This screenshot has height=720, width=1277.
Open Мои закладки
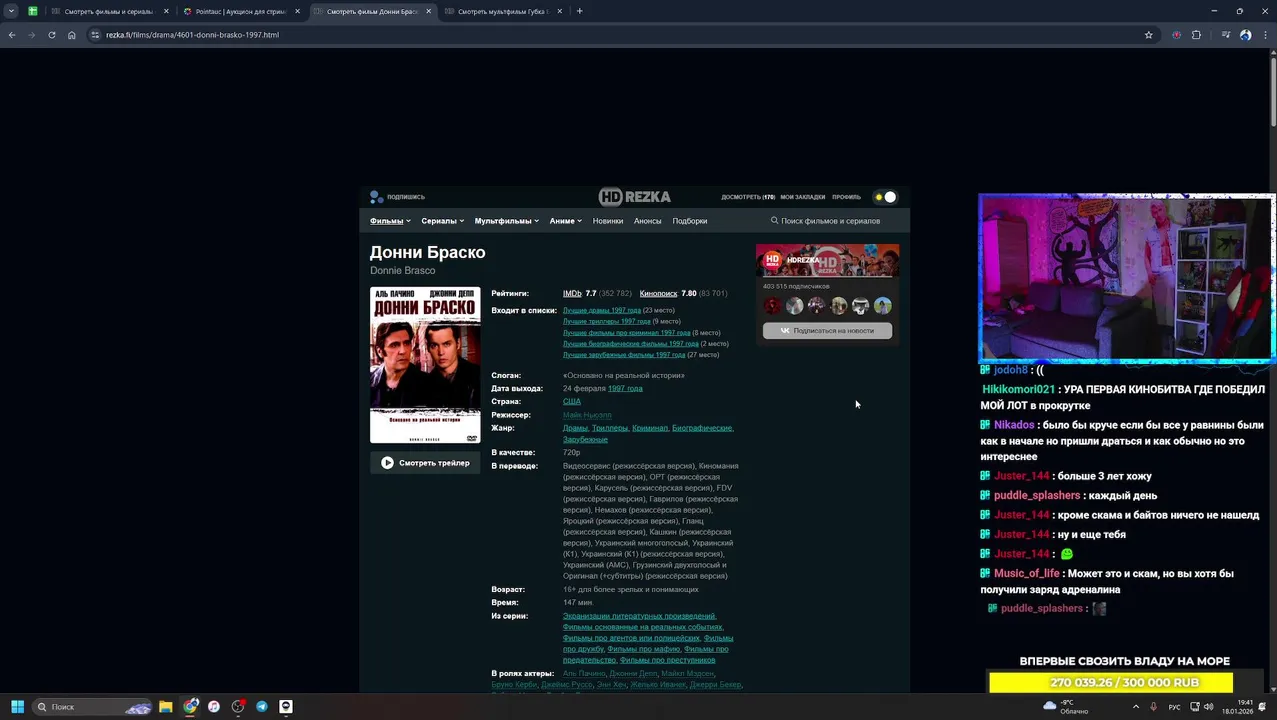tap(803, 197)
